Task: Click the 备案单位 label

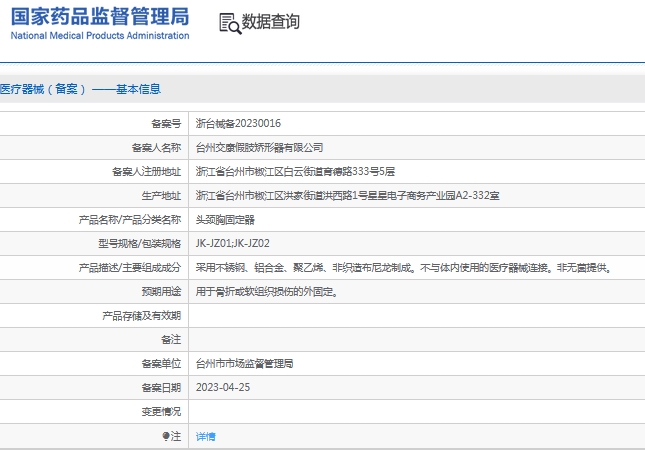Action: pos(161,363)
